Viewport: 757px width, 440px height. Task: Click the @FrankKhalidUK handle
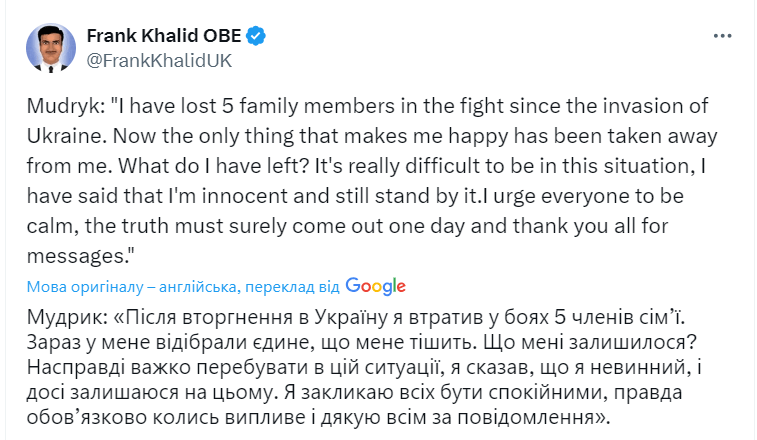tap(159, 61)
